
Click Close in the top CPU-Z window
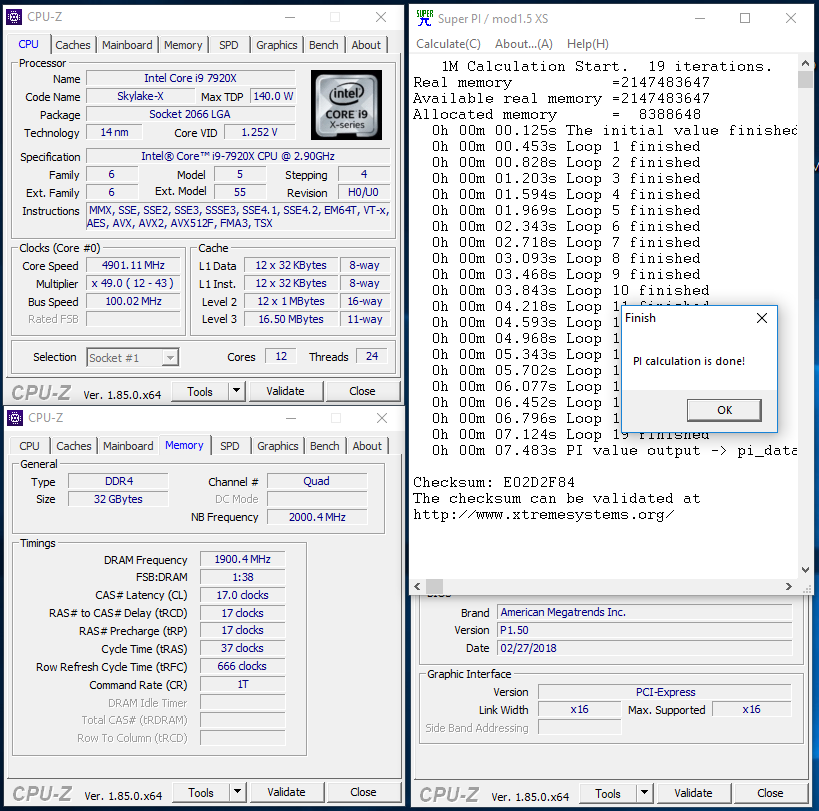[362, 391]
